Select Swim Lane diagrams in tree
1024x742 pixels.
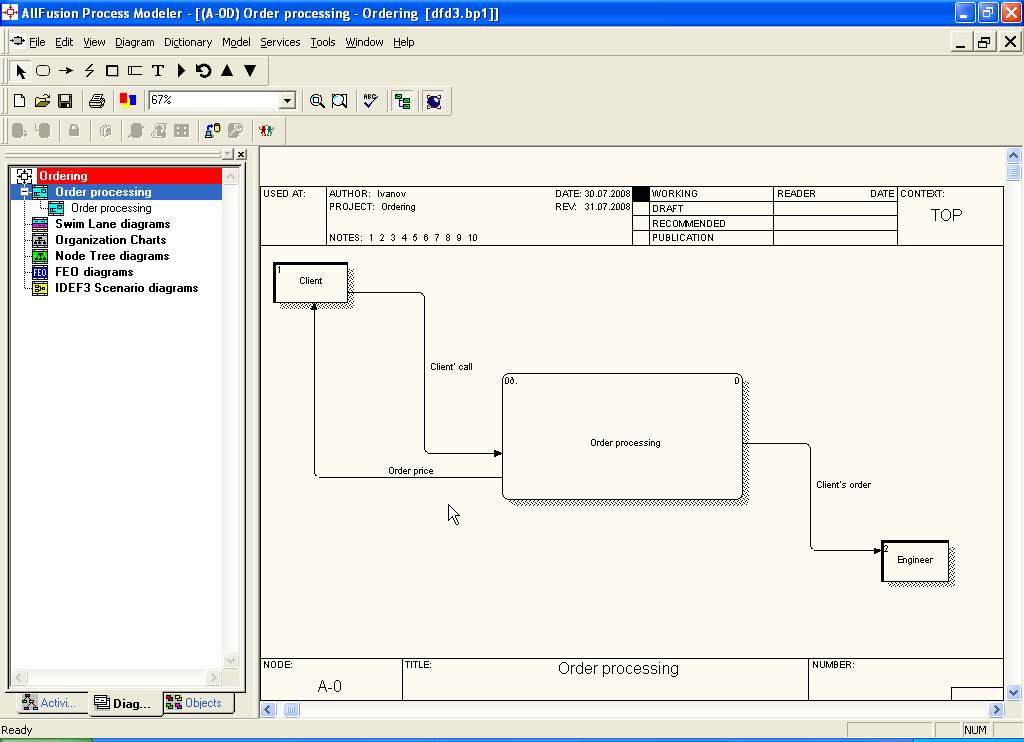112,224
